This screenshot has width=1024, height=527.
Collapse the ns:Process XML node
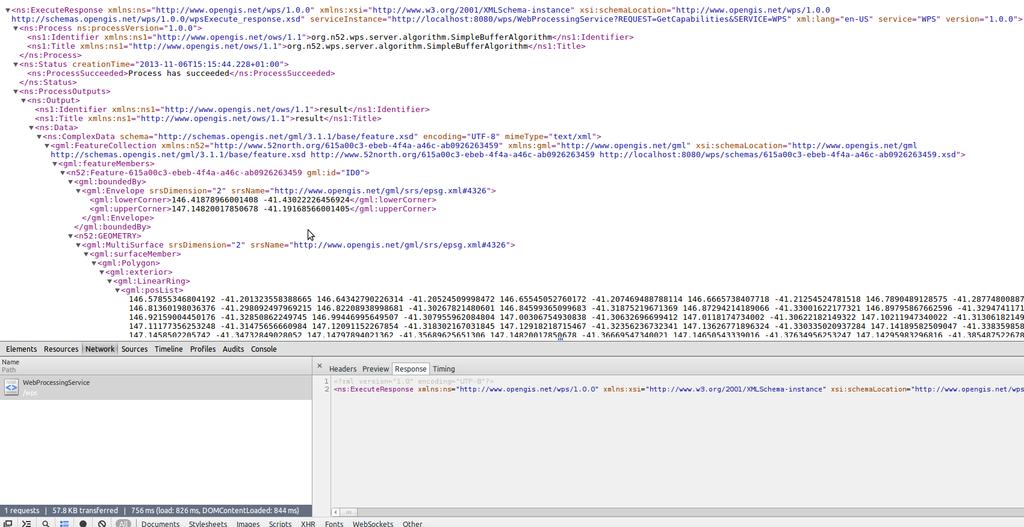tap(16, 29)
